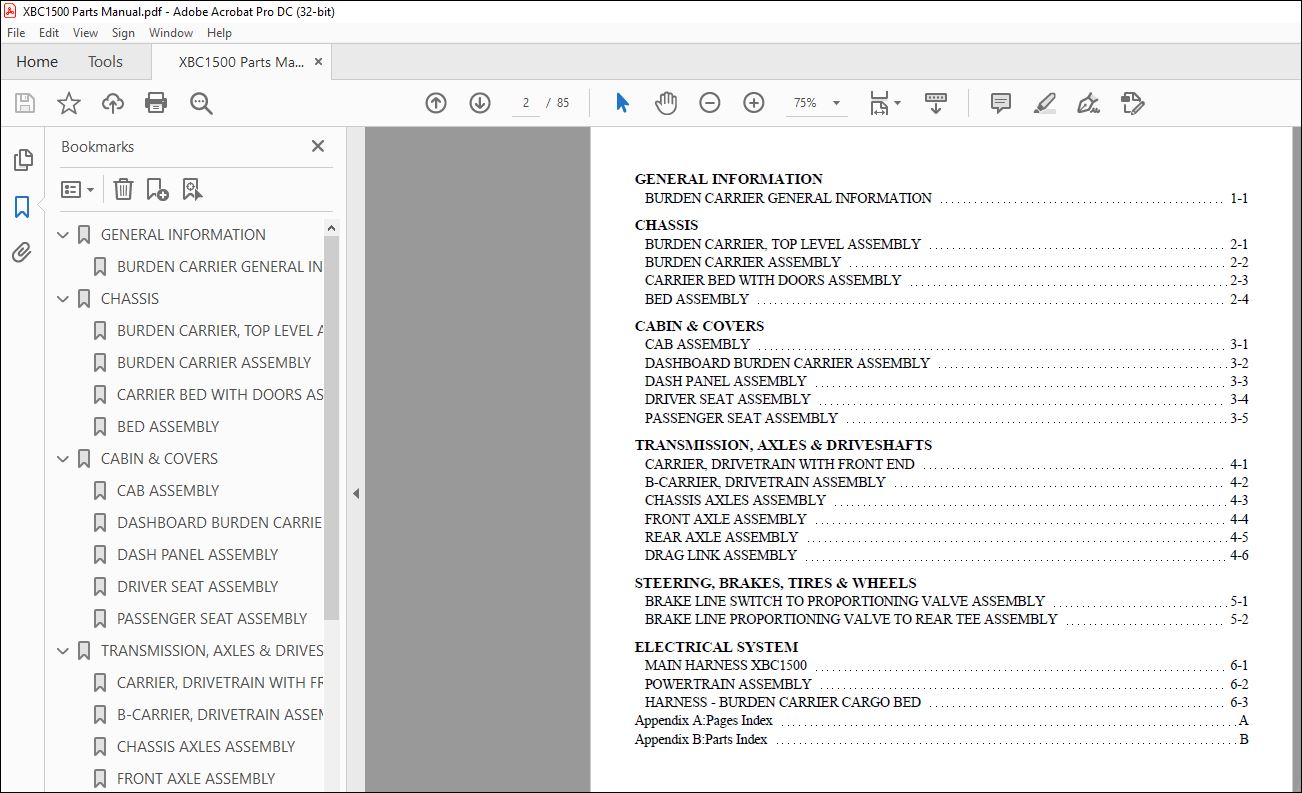Image resolution: width=1302 pixels, height=793 pixels.
Task: Select the arrow Selection tool
Action: point(622,103)
